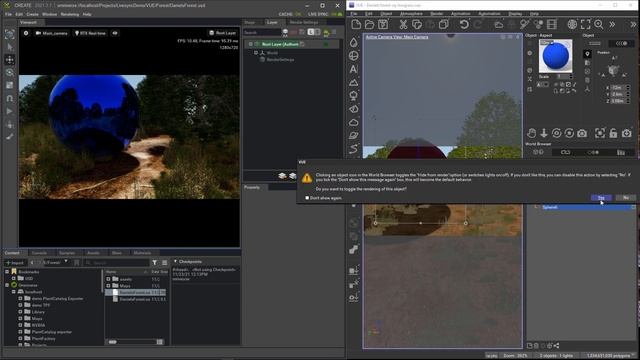Select the plant tree tool in VUE sidebar
Image resolution: width=640 pixels, height=360 pixels.
[353, 96]
